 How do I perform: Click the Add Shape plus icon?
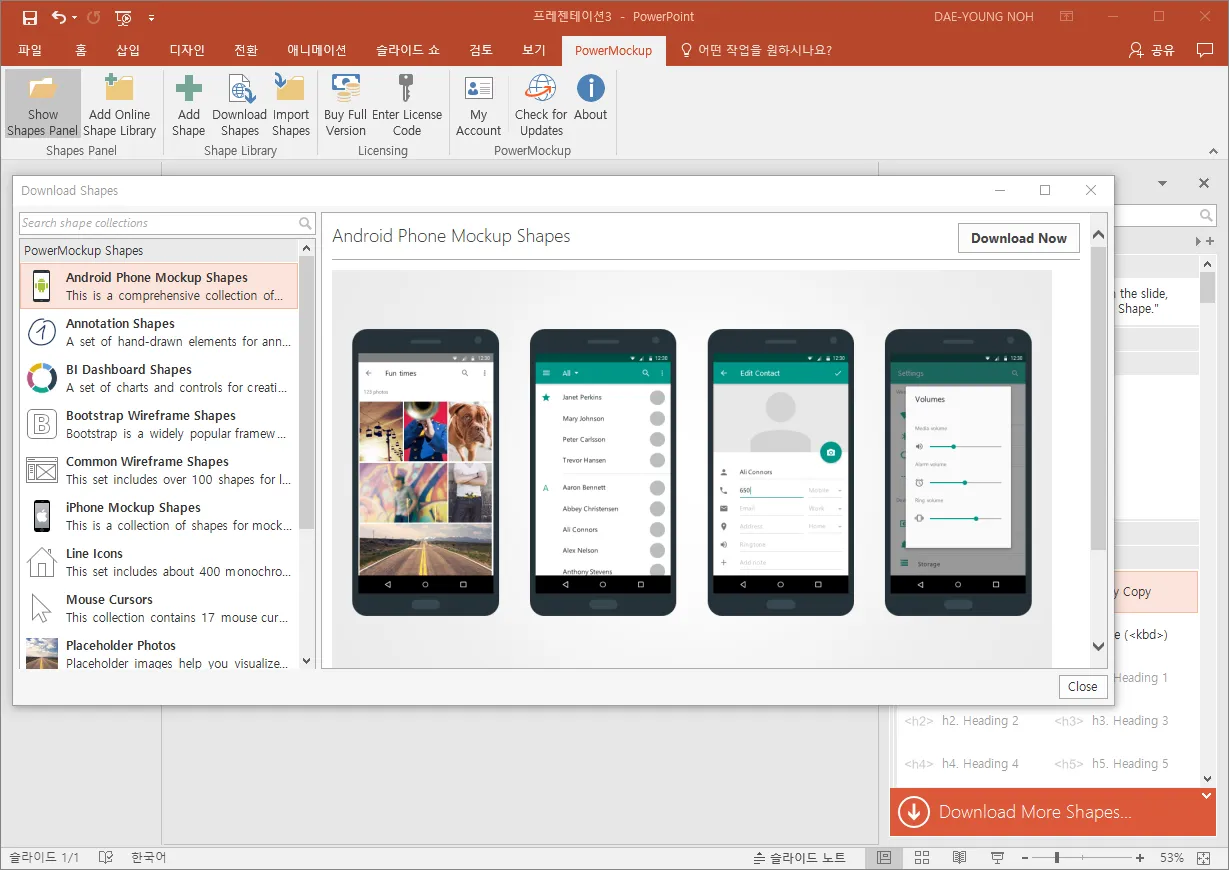click(188, 89)
